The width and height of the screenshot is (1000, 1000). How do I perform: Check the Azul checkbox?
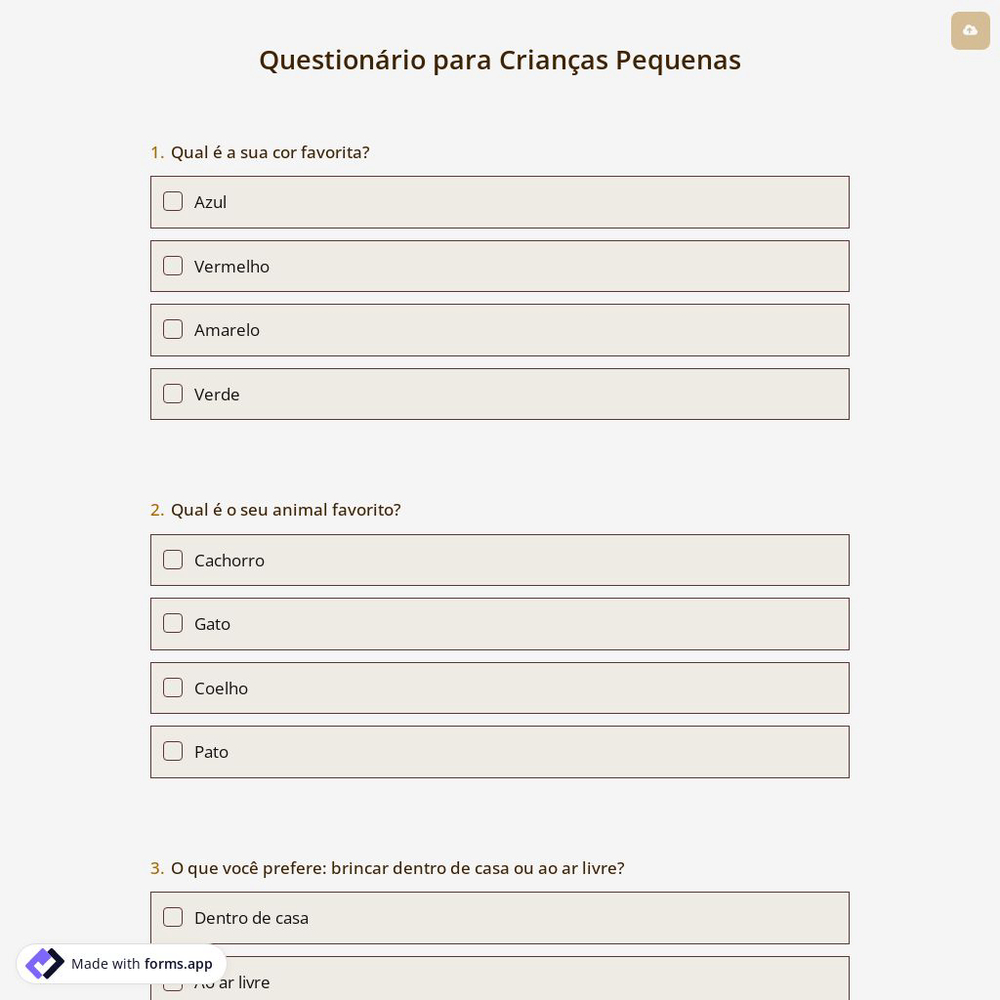tap(173, 201)
